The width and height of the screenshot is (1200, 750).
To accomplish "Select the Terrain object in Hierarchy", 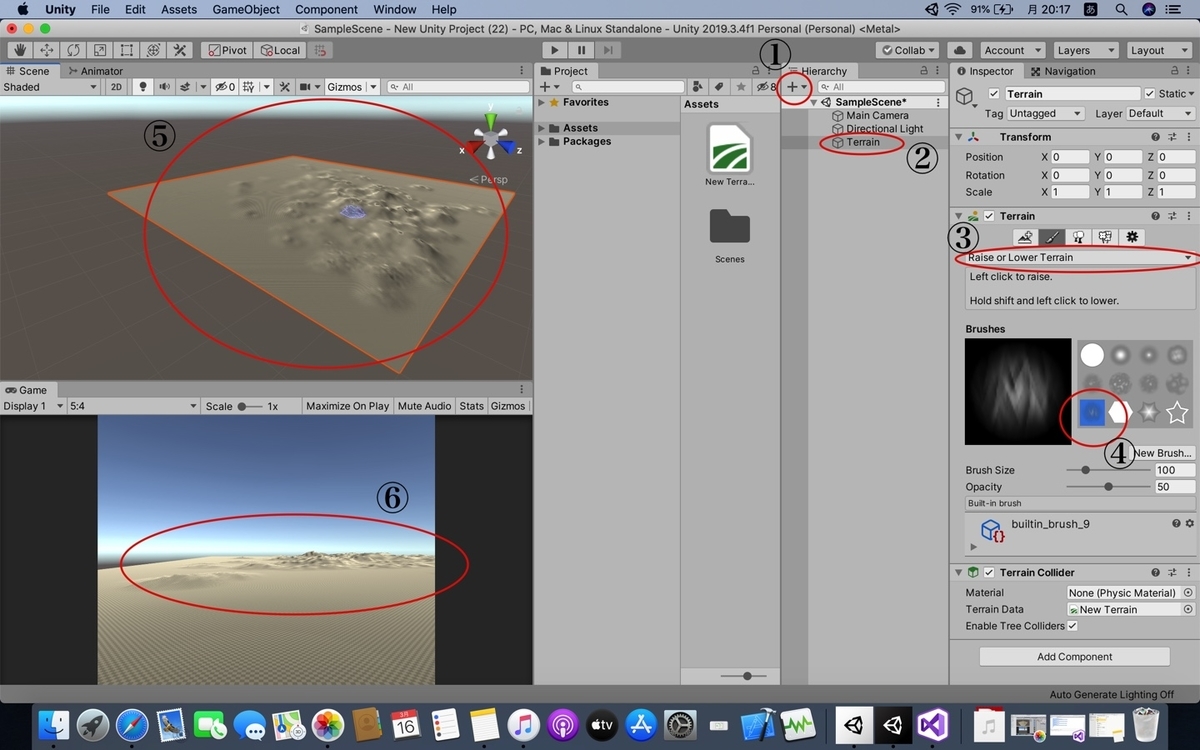I will pyautogui.click(x=863, y=142).
